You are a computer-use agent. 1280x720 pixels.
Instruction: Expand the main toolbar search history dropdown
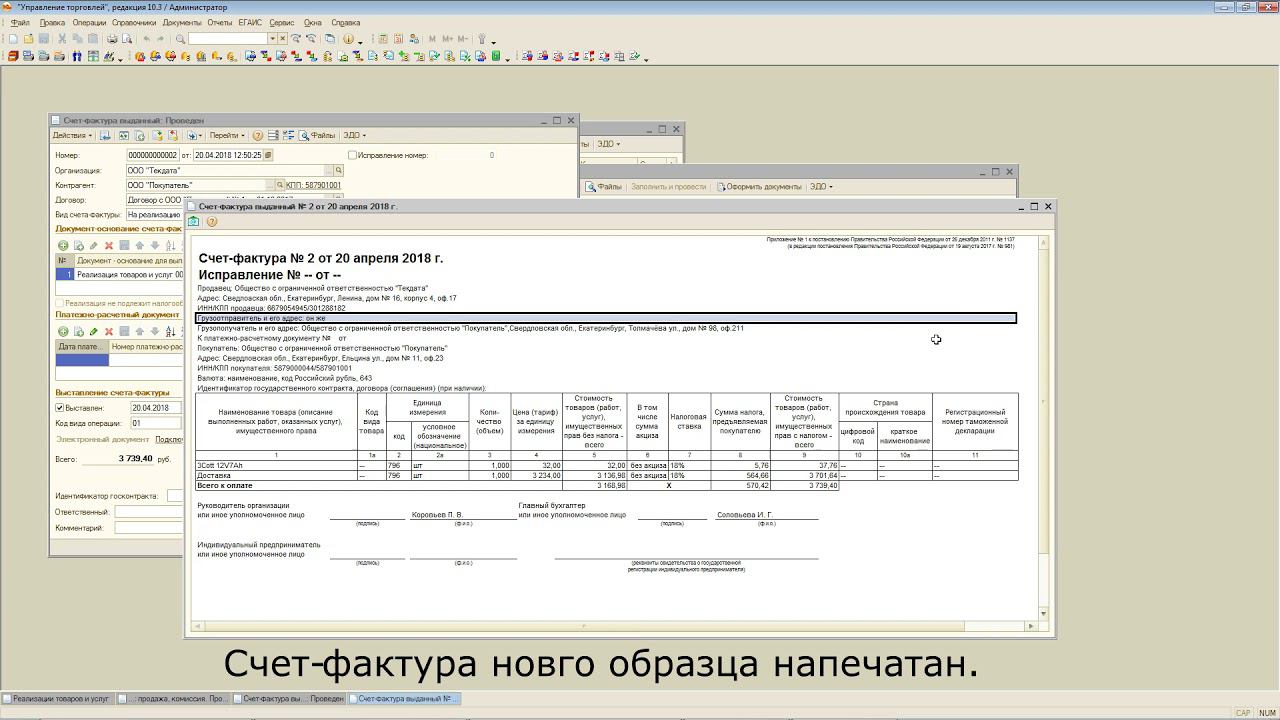[x=272, y=39]
